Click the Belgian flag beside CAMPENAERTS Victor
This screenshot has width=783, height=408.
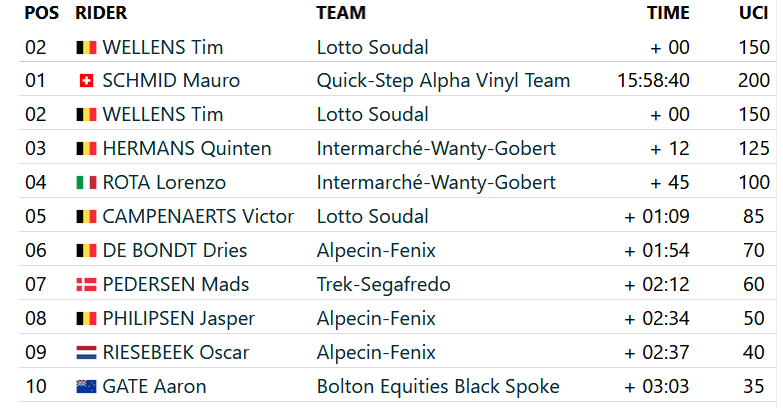pyautogui.click(x=86, y=217)
